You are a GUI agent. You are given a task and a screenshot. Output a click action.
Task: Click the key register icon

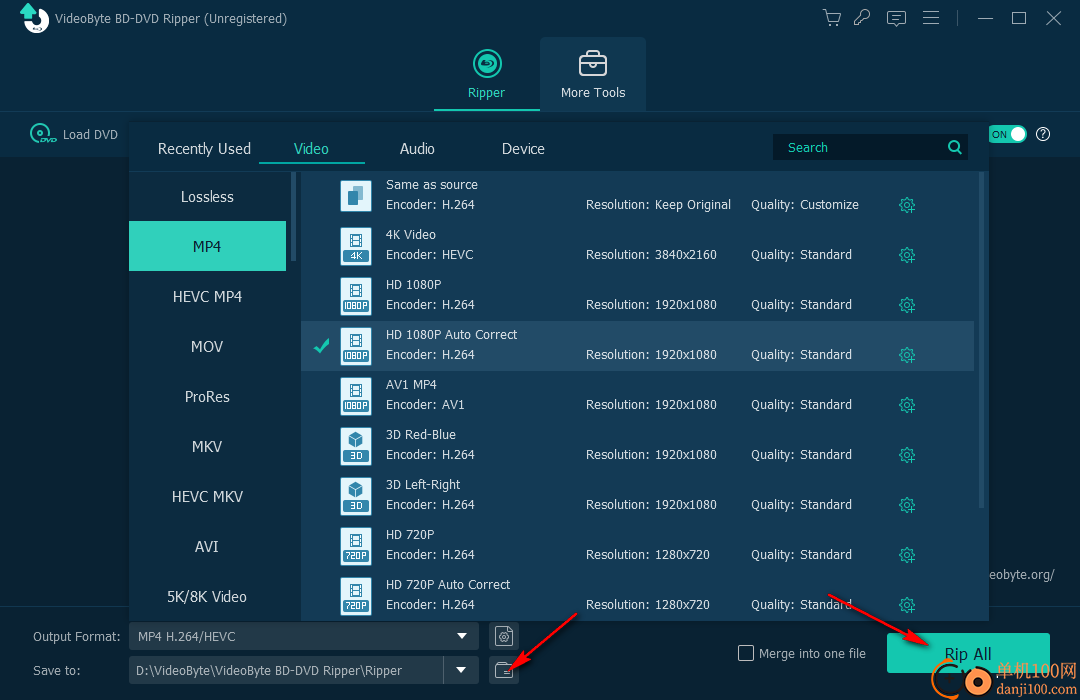coord(862,18)
